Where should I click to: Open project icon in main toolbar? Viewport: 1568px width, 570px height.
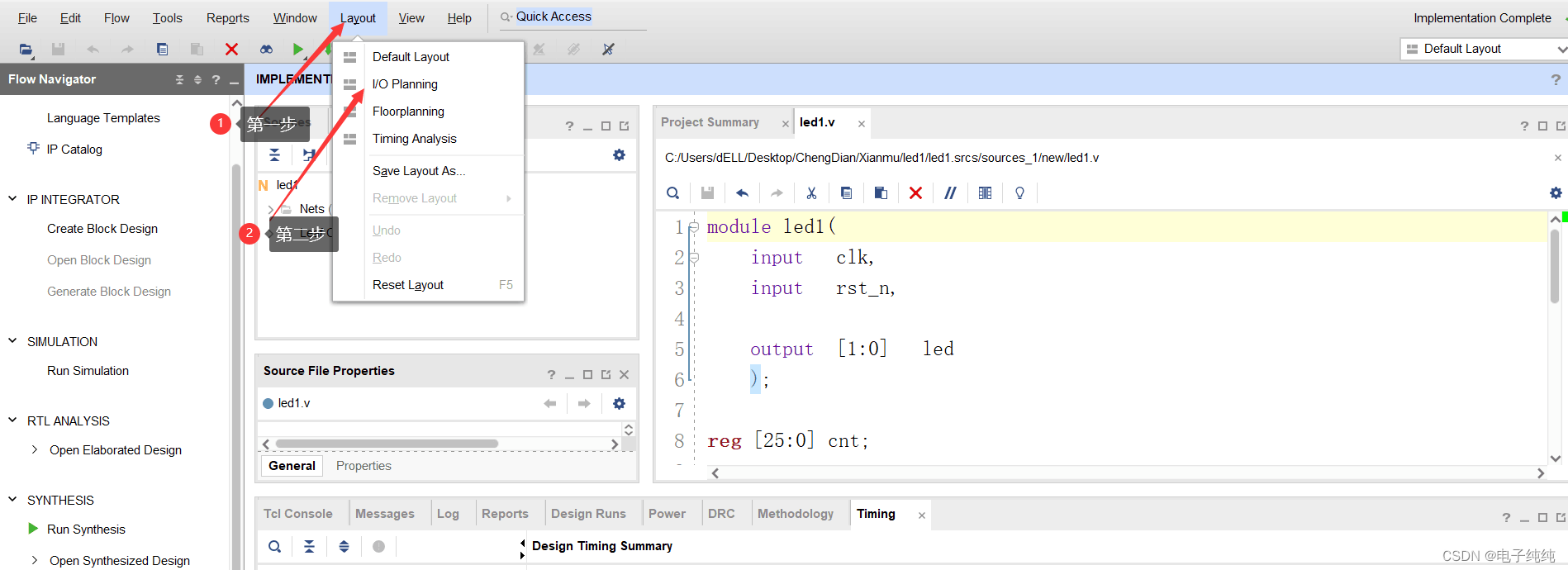(26, 50)
